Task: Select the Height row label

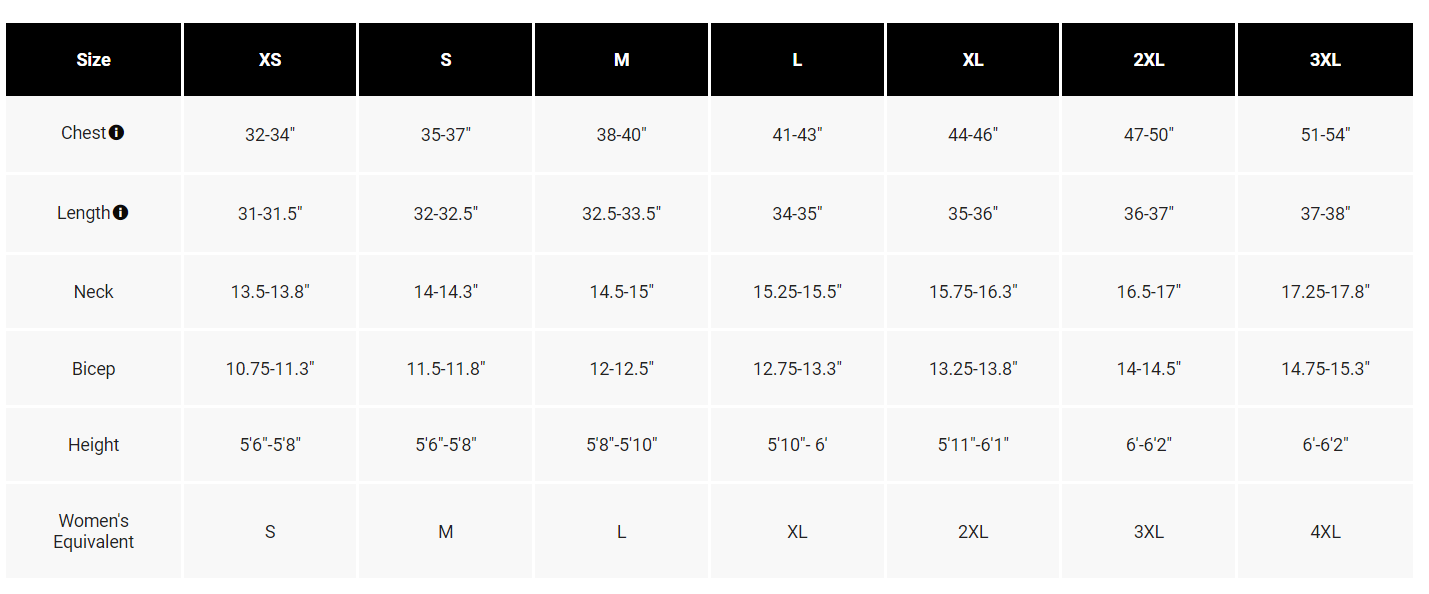Action: pos(93,445)
